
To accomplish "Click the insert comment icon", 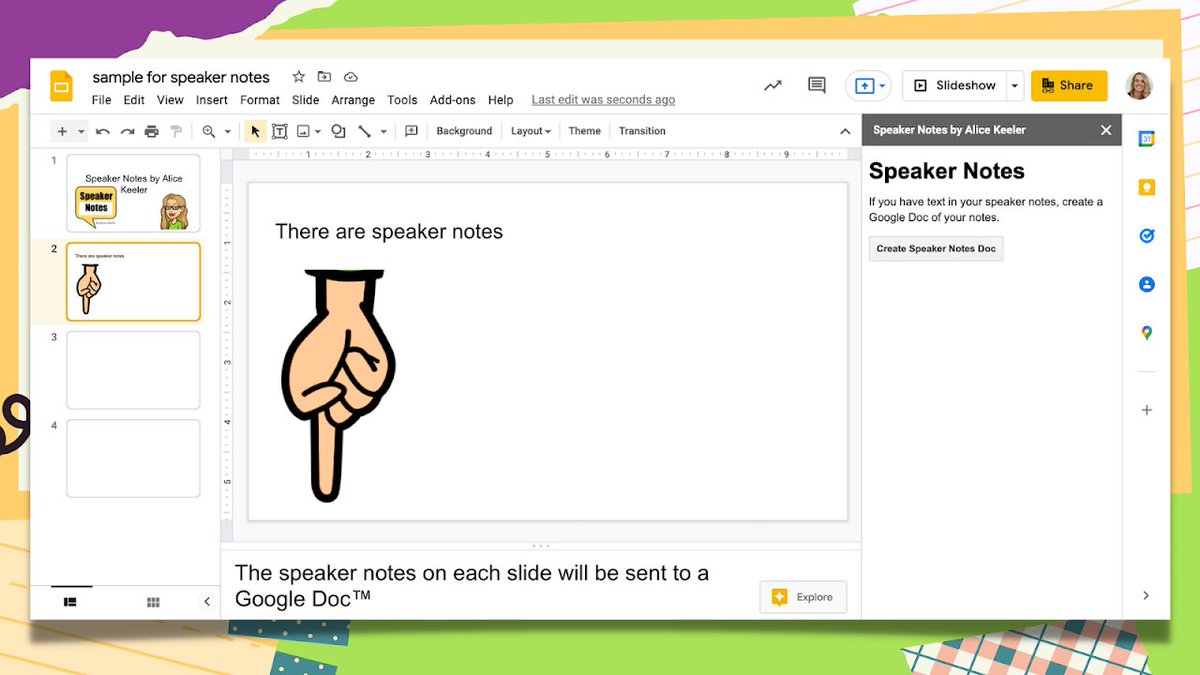I will pos(411,131).
